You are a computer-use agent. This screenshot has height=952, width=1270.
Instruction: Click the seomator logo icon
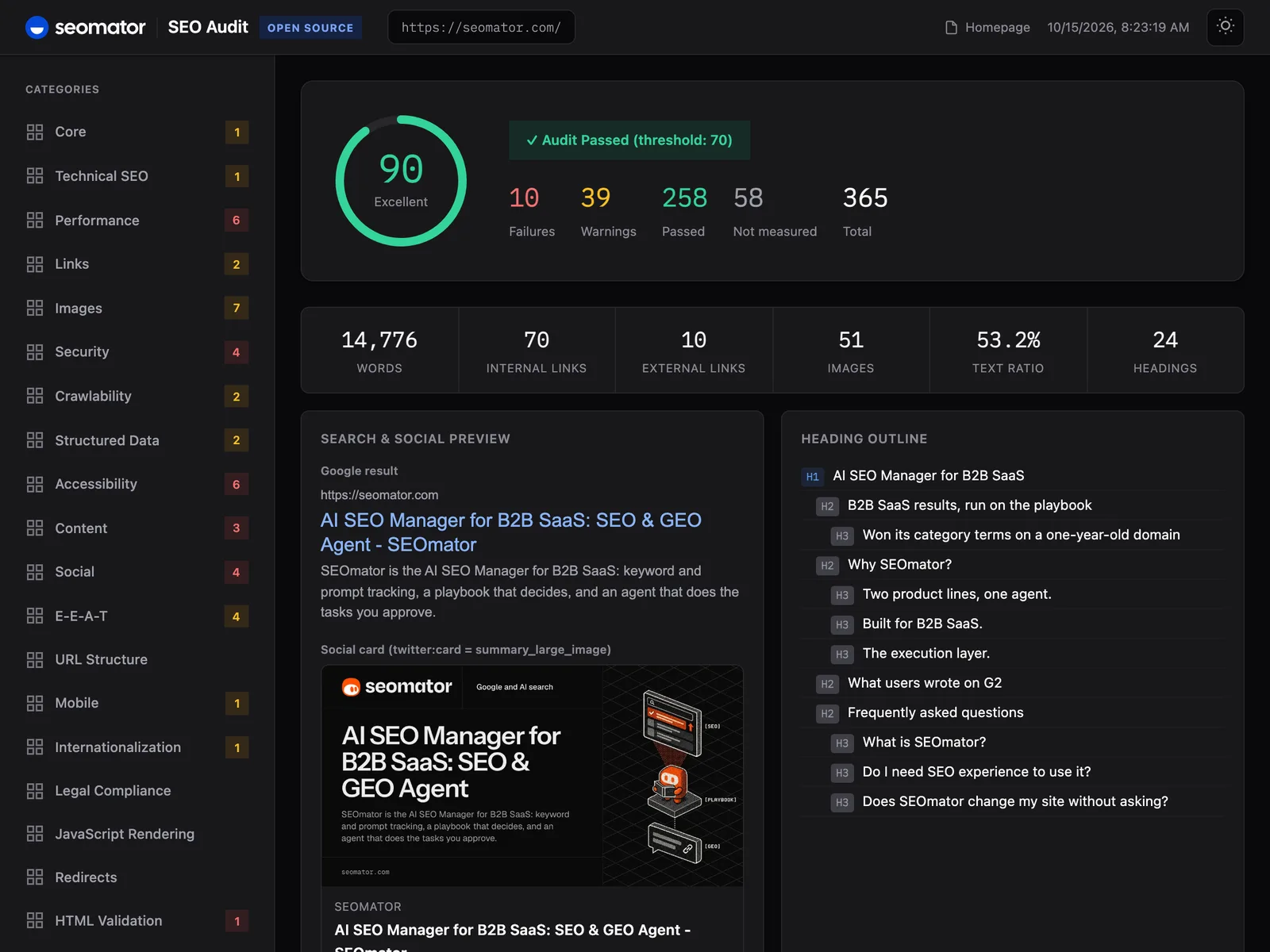pos(37,28)
